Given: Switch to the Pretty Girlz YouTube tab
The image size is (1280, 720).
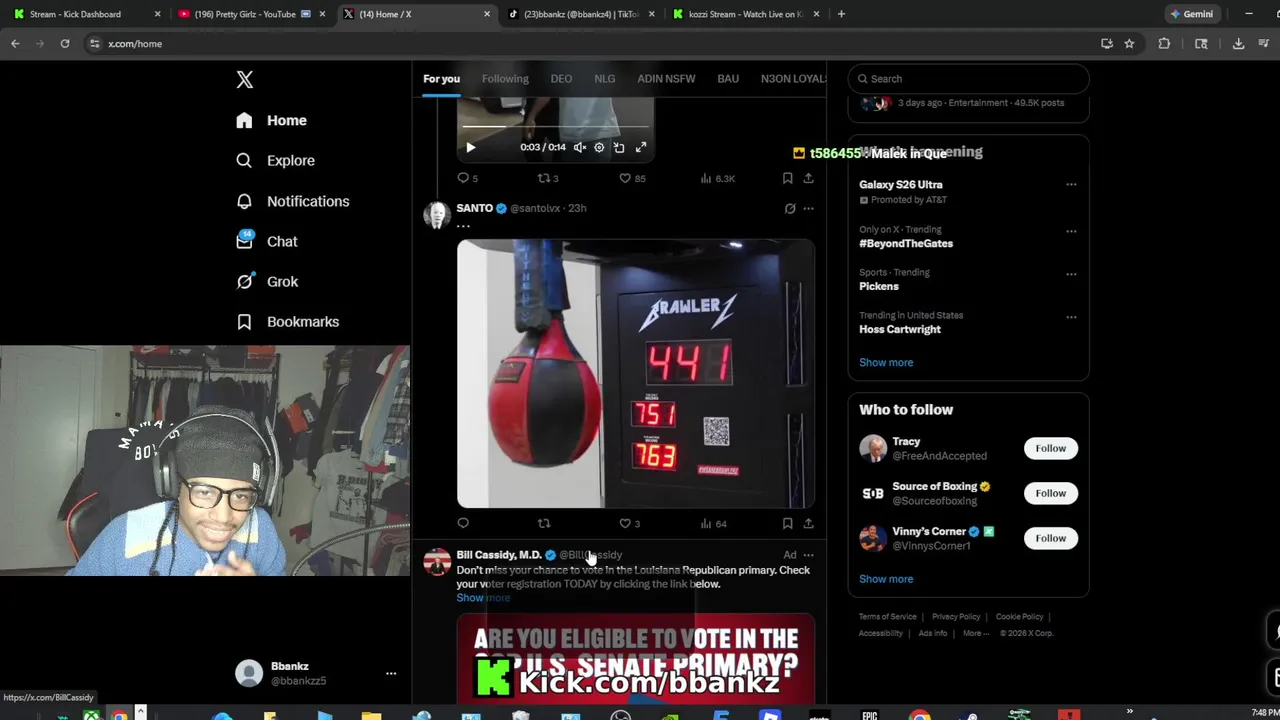Looking at the screenshot, I should 251,14.
